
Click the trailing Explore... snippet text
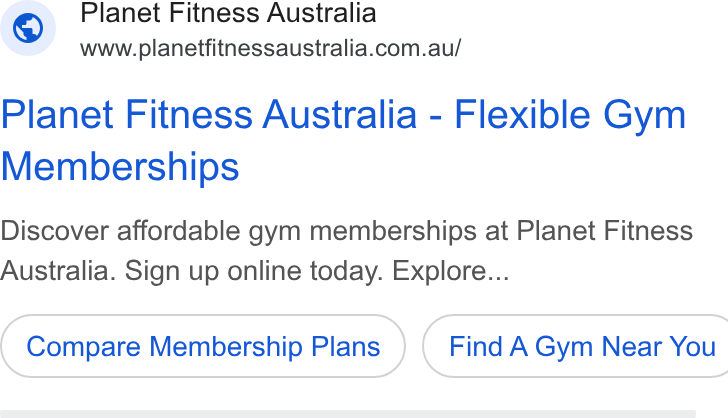pyautogui.click(x=451, y=271)
